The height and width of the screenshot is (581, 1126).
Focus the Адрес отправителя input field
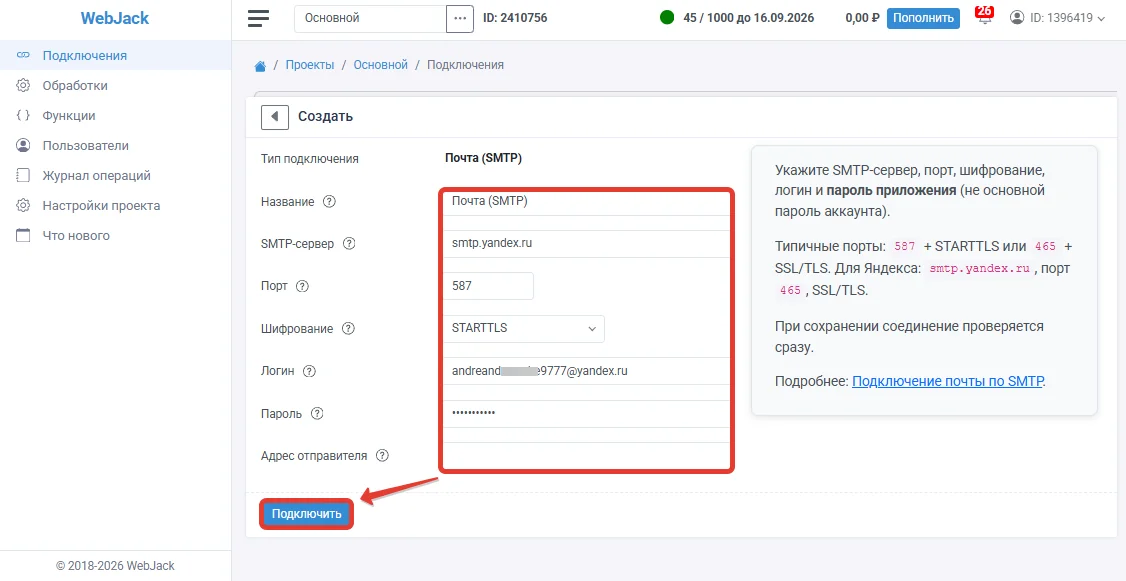[587, 455]
